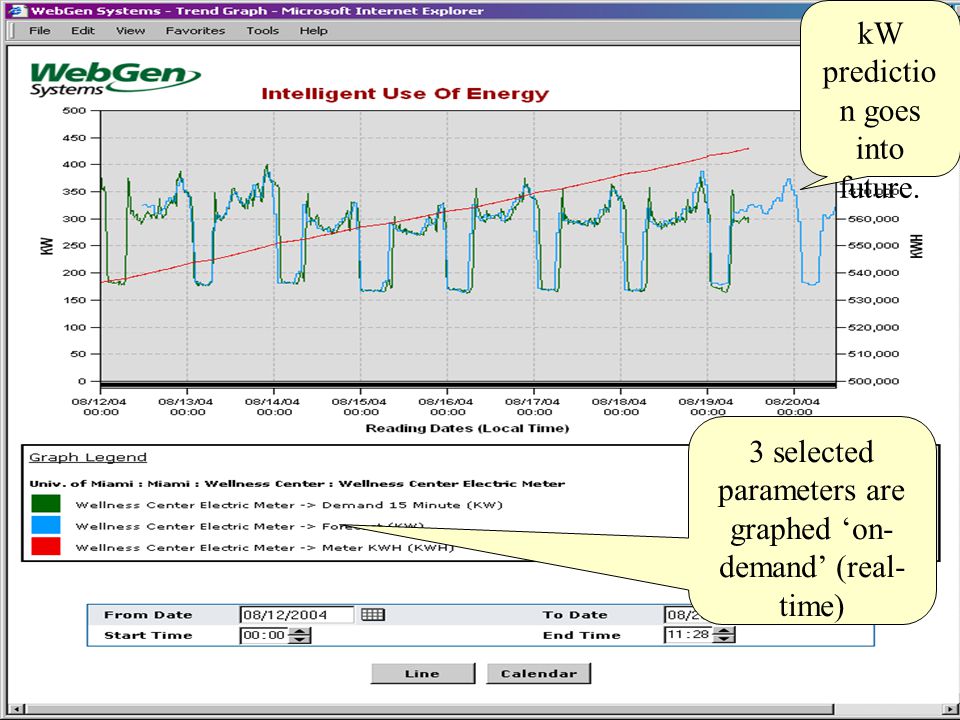Click the Univ. of Miami Wellness Center meter heading
The image size is (960, 720).
click(x=297, y=484)
